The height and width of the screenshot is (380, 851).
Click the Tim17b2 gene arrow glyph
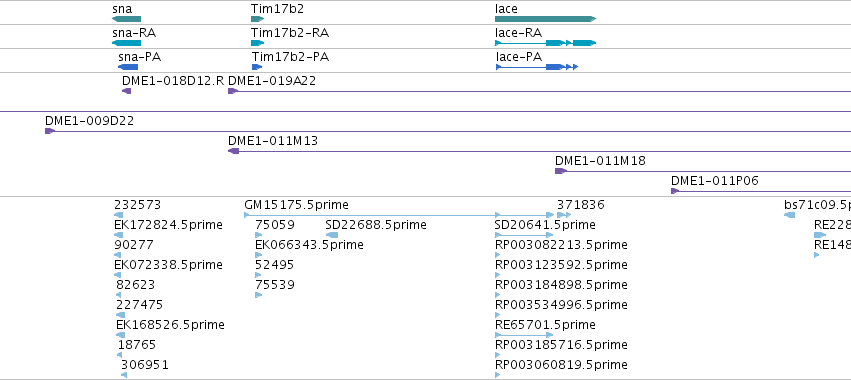(x=257, y=19)
